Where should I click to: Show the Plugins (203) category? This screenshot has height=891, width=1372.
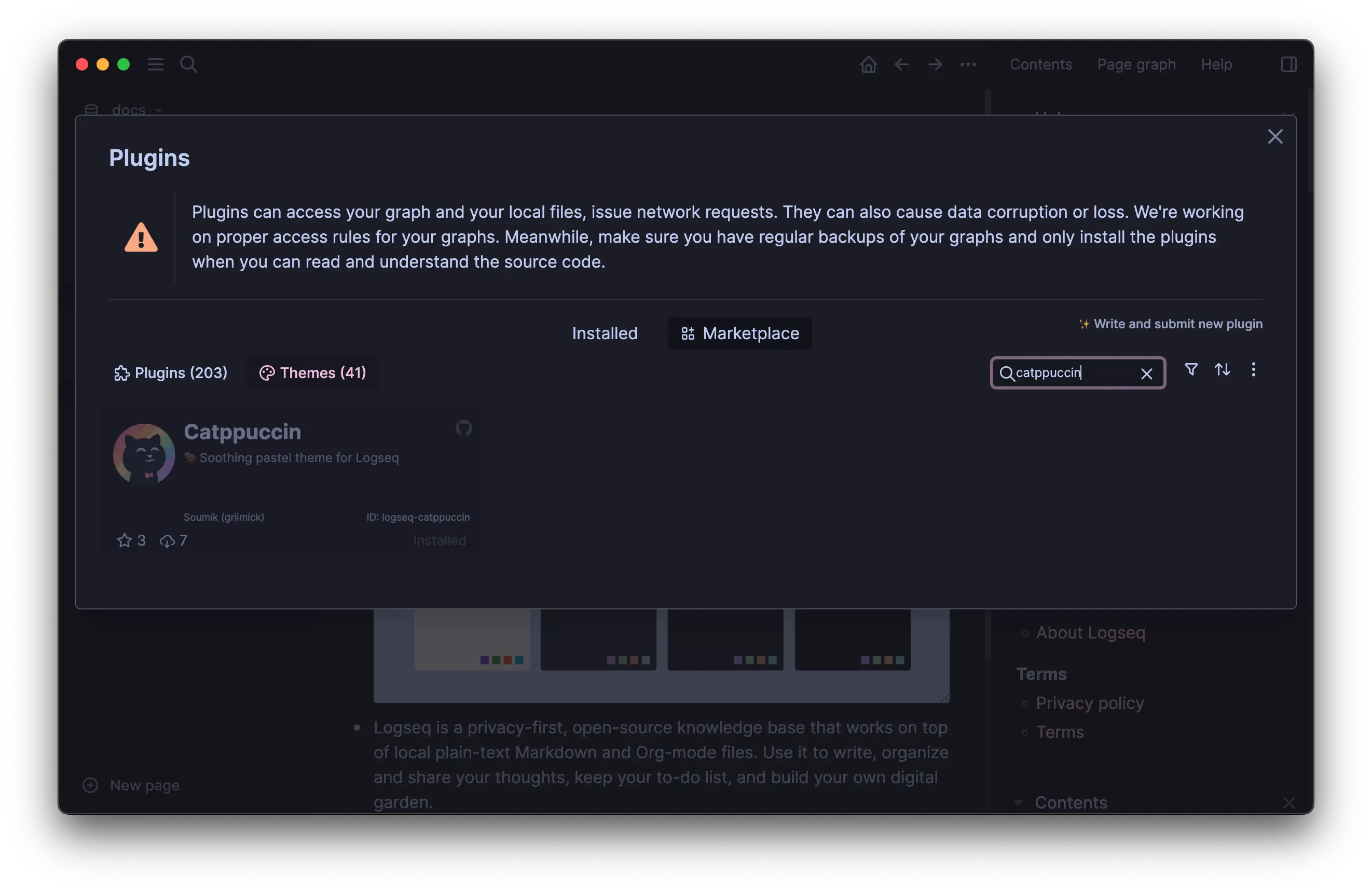[x=171, y=373]
